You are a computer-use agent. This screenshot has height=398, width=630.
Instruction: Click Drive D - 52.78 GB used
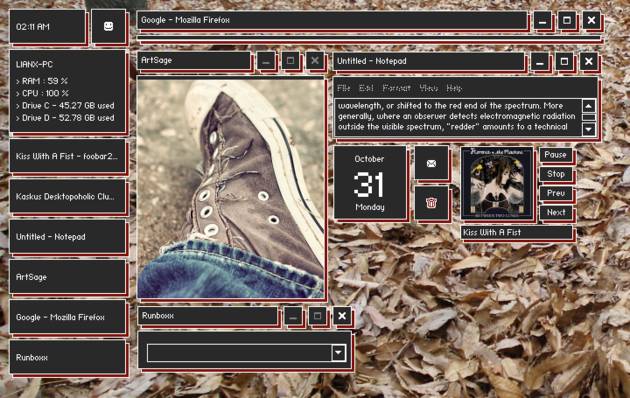point(65,118)
